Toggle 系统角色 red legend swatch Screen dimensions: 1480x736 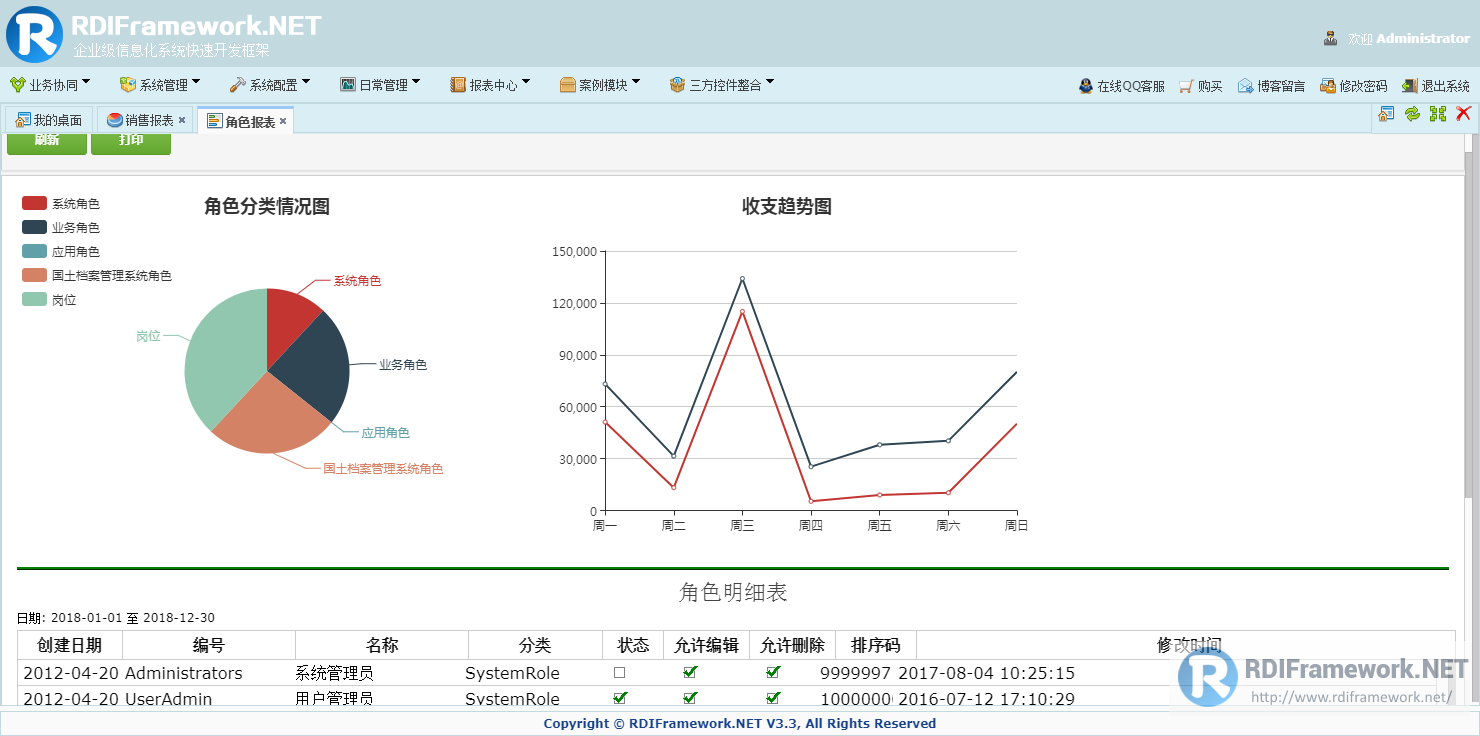(x=34, y=203)
